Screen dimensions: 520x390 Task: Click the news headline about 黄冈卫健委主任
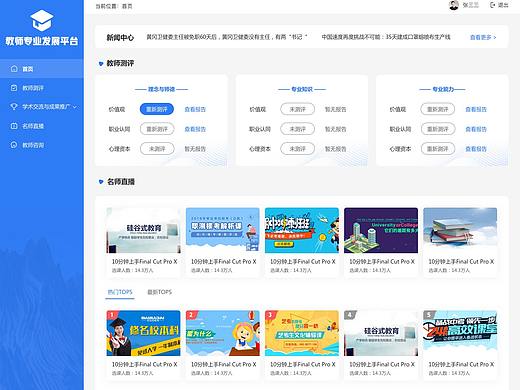pyautogui.click(x=227, y=37)
